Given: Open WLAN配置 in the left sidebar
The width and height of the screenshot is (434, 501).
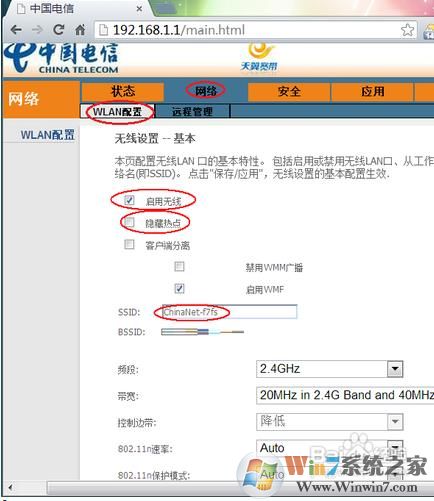Looking at the screenshot, I should tap(47, 135).
